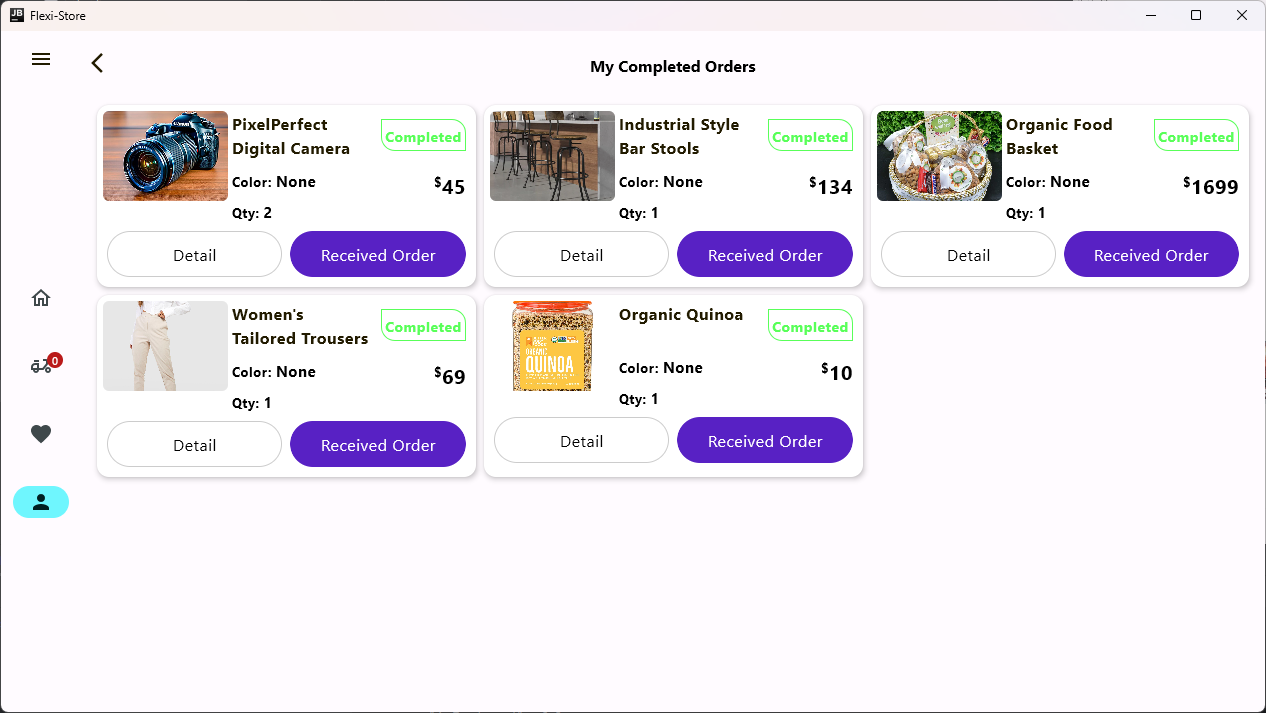Open the favorites heart icon
Image resolution: width=1266 pixels, height=713 pixels.
(x=41, y=434)
